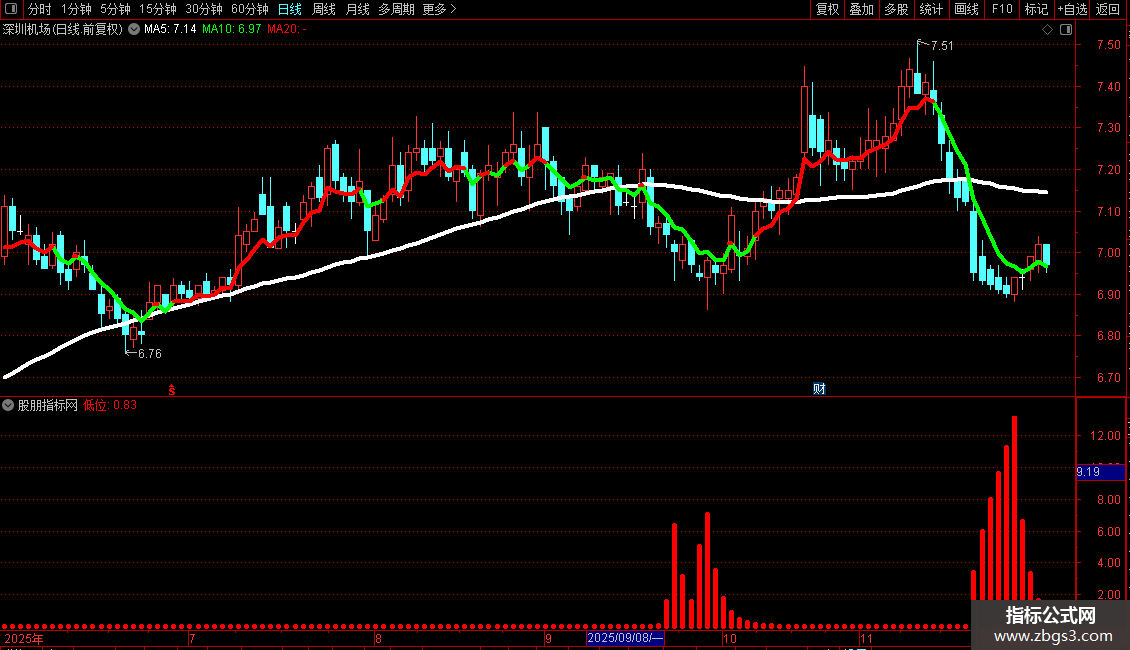Click the 深圳机场(日线.前复权) title

pos(63,30)
